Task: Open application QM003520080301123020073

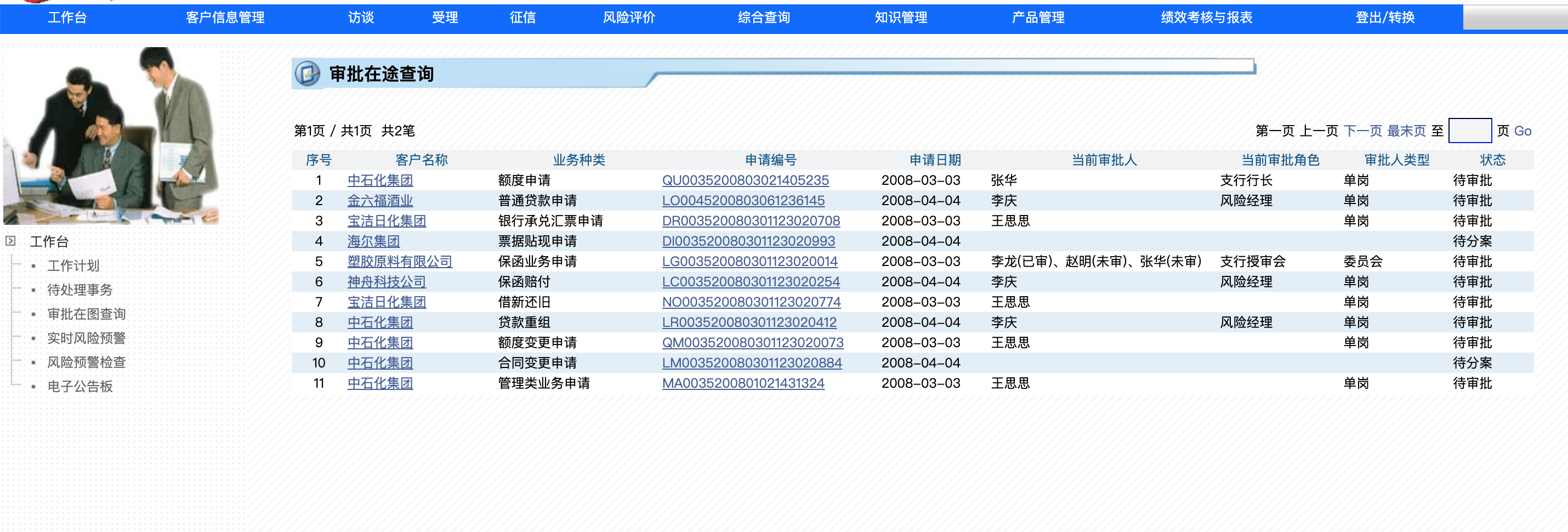Action: click(752, 343)
